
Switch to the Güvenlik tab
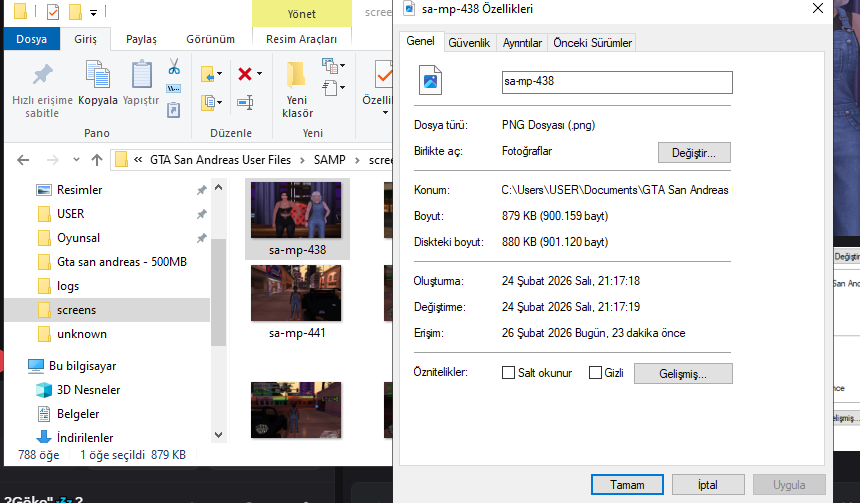469,43
